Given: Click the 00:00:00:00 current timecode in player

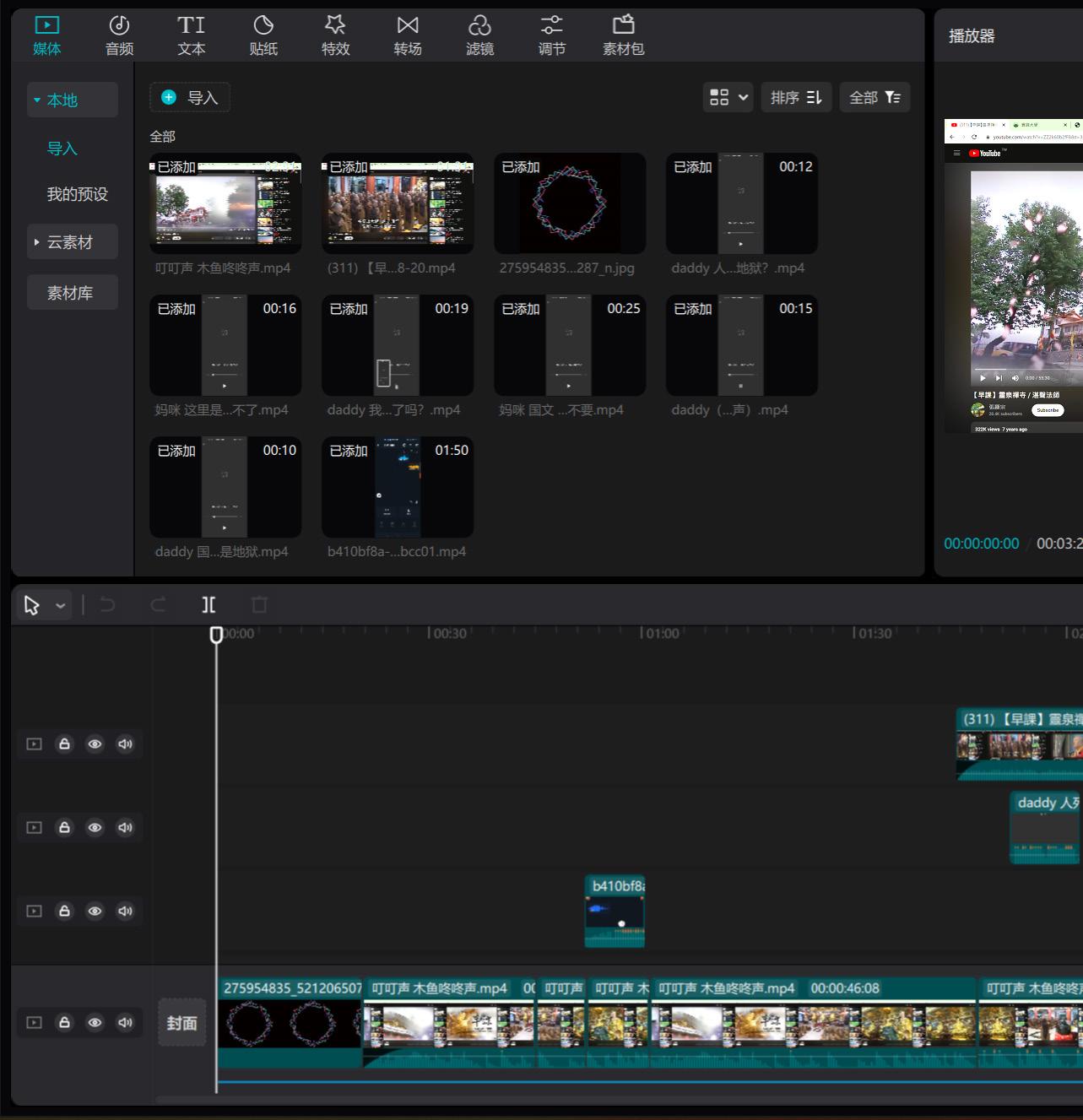Looking at the screenshot, I should [981, 544].
